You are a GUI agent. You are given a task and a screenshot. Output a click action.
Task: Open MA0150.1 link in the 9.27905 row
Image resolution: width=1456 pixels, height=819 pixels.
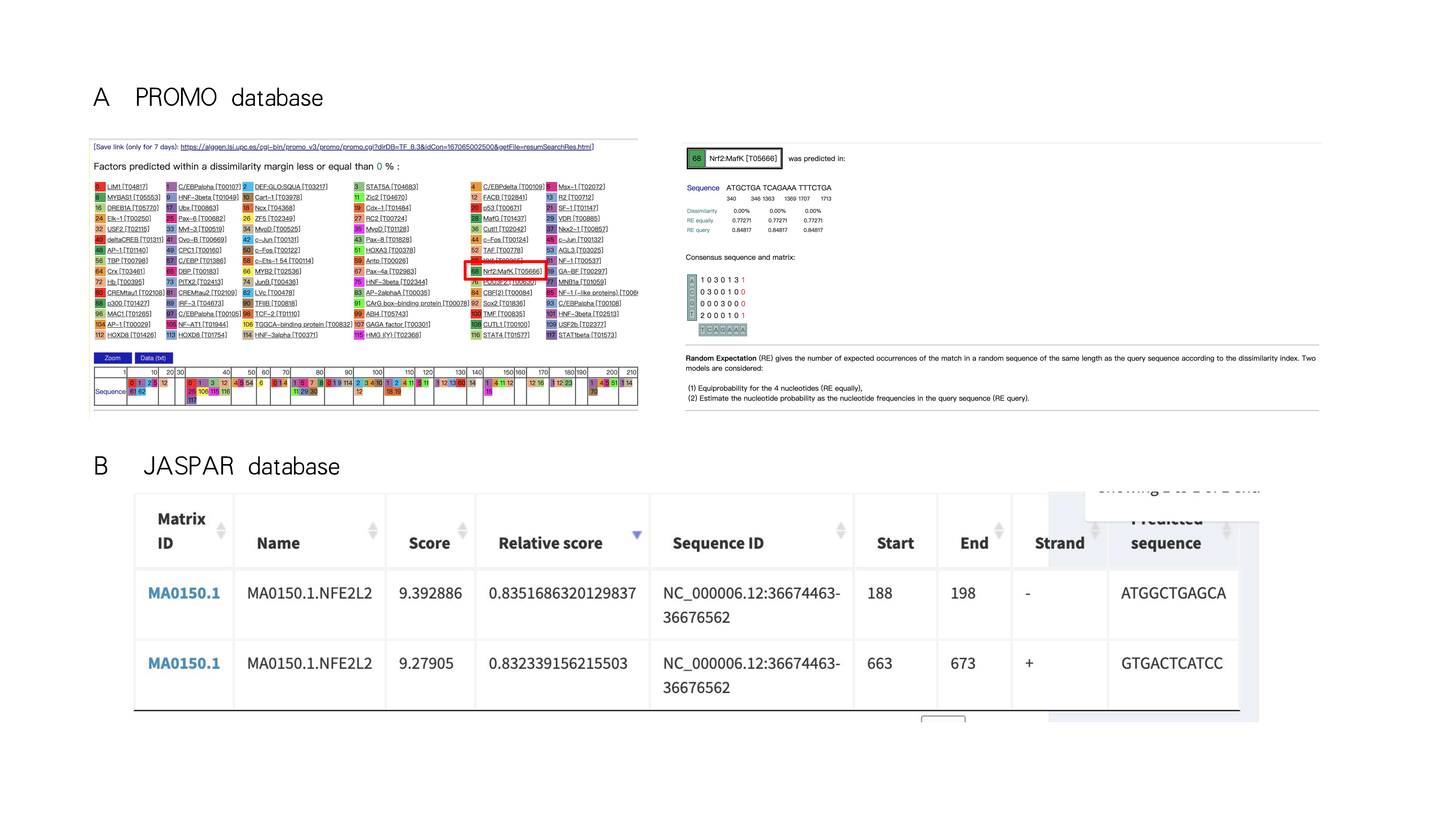point(184,663)
